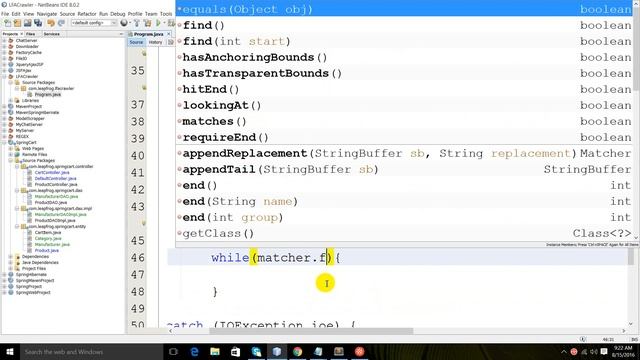Screen dimensions: 640x360
Task: Expand the MavenProject node
Action: coord(4,106)
